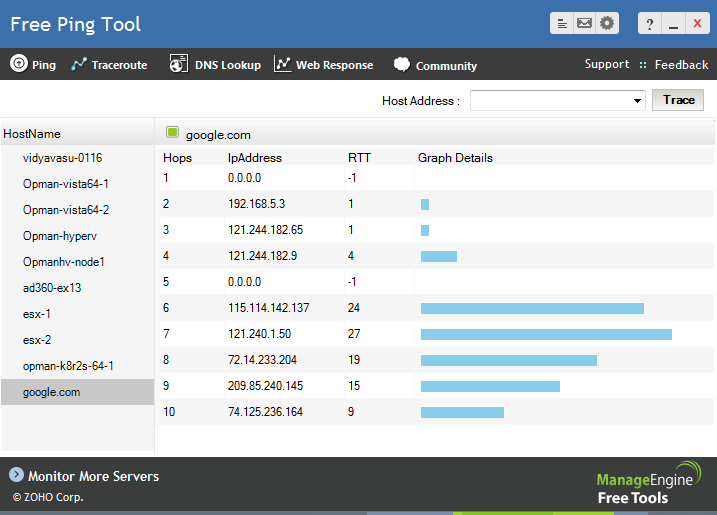Image resolution: width=717 pixels, height=515 pixels.
Task: Click the RTT graph bar for hop 6
Action: coord(532,308)
